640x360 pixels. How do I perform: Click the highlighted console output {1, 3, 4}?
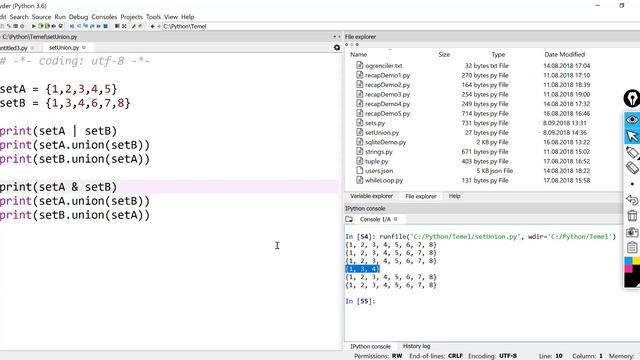[x=362, y=269]
